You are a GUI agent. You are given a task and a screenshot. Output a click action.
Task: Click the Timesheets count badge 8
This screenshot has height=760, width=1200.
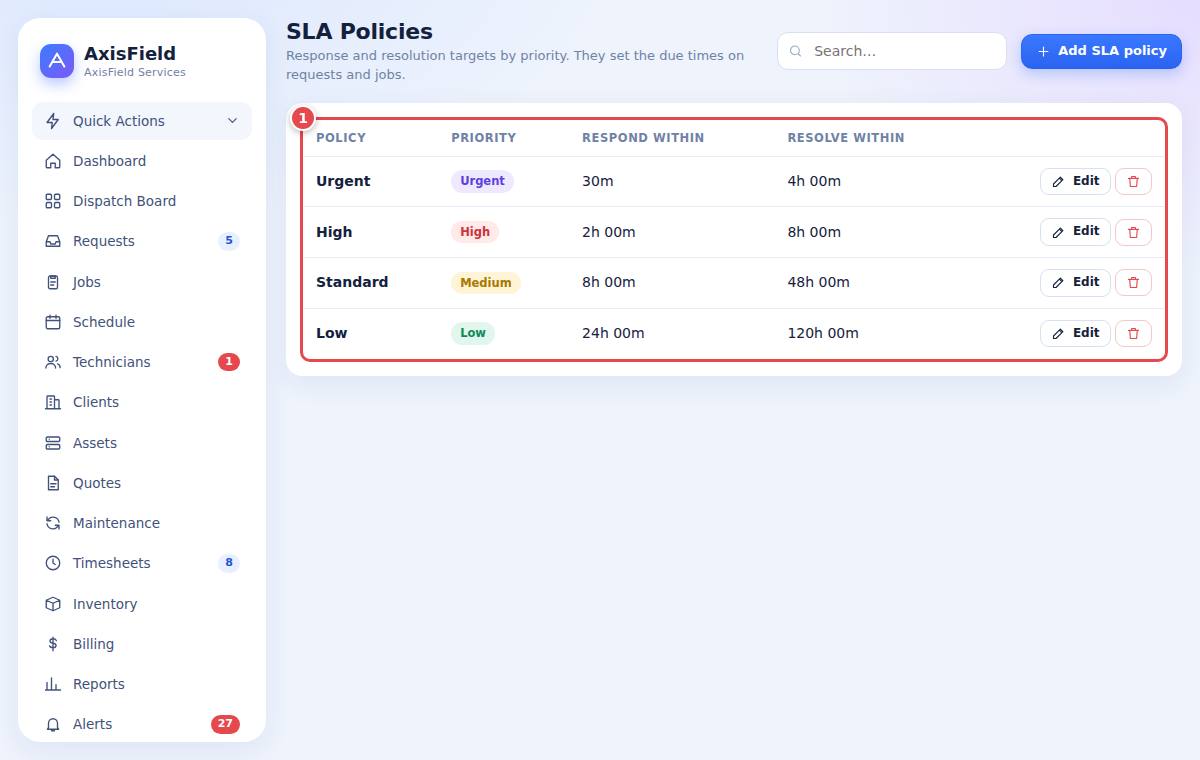[229, 563]
